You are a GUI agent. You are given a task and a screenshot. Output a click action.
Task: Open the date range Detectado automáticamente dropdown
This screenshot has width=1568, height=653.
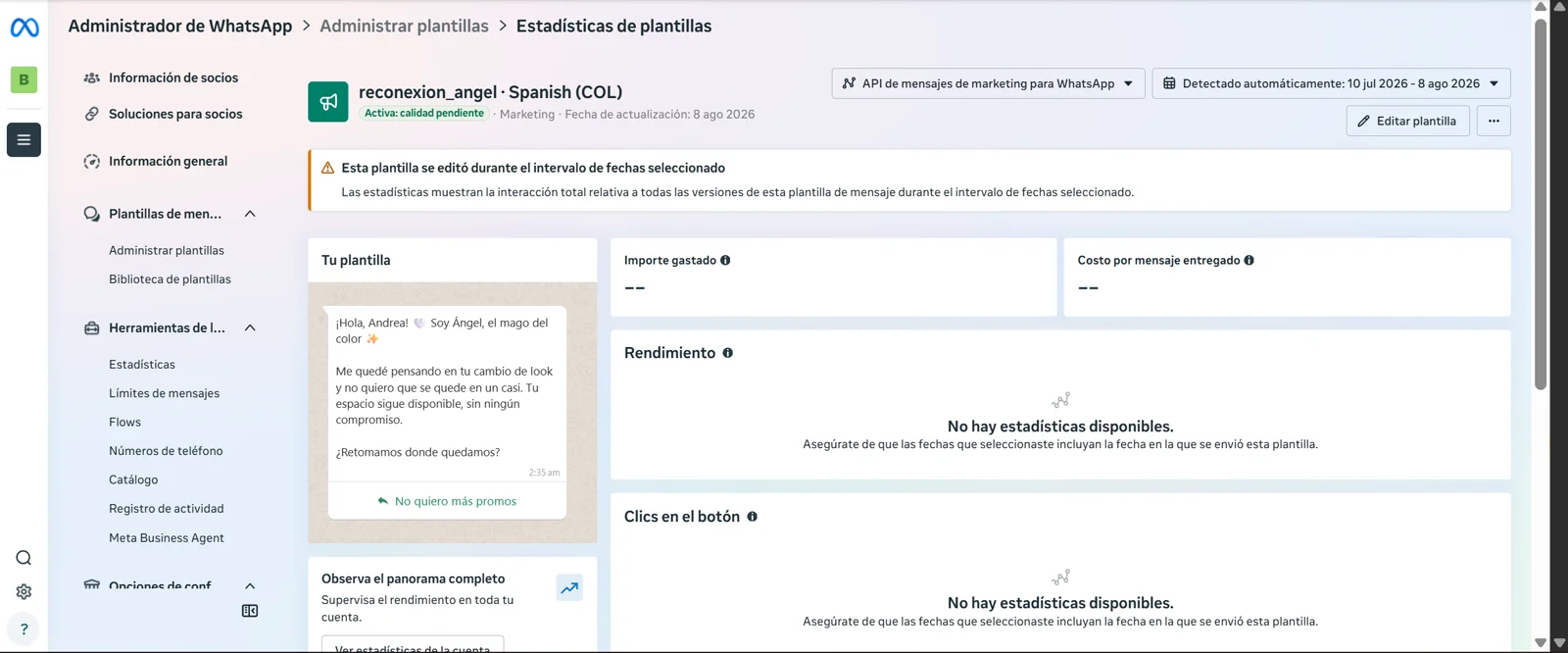[x=1331, y=83]
